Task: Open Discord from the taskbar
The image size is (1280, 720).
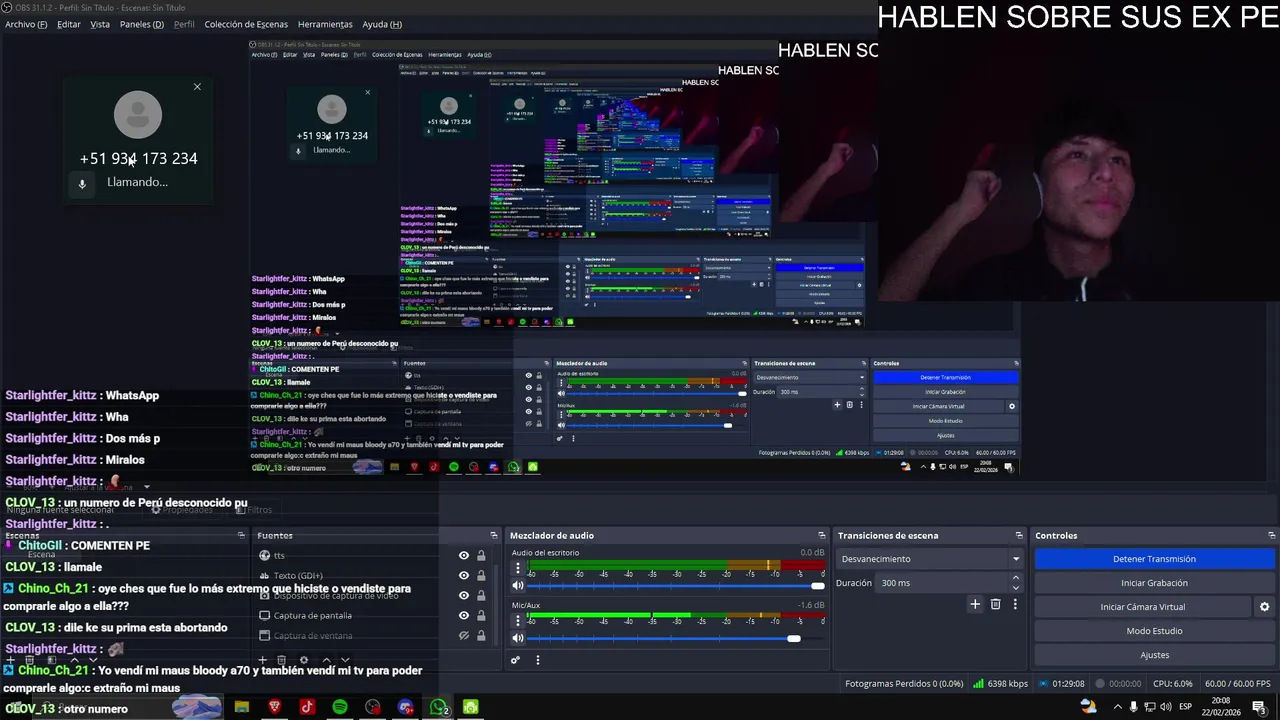Action: (x=405, y=707)
